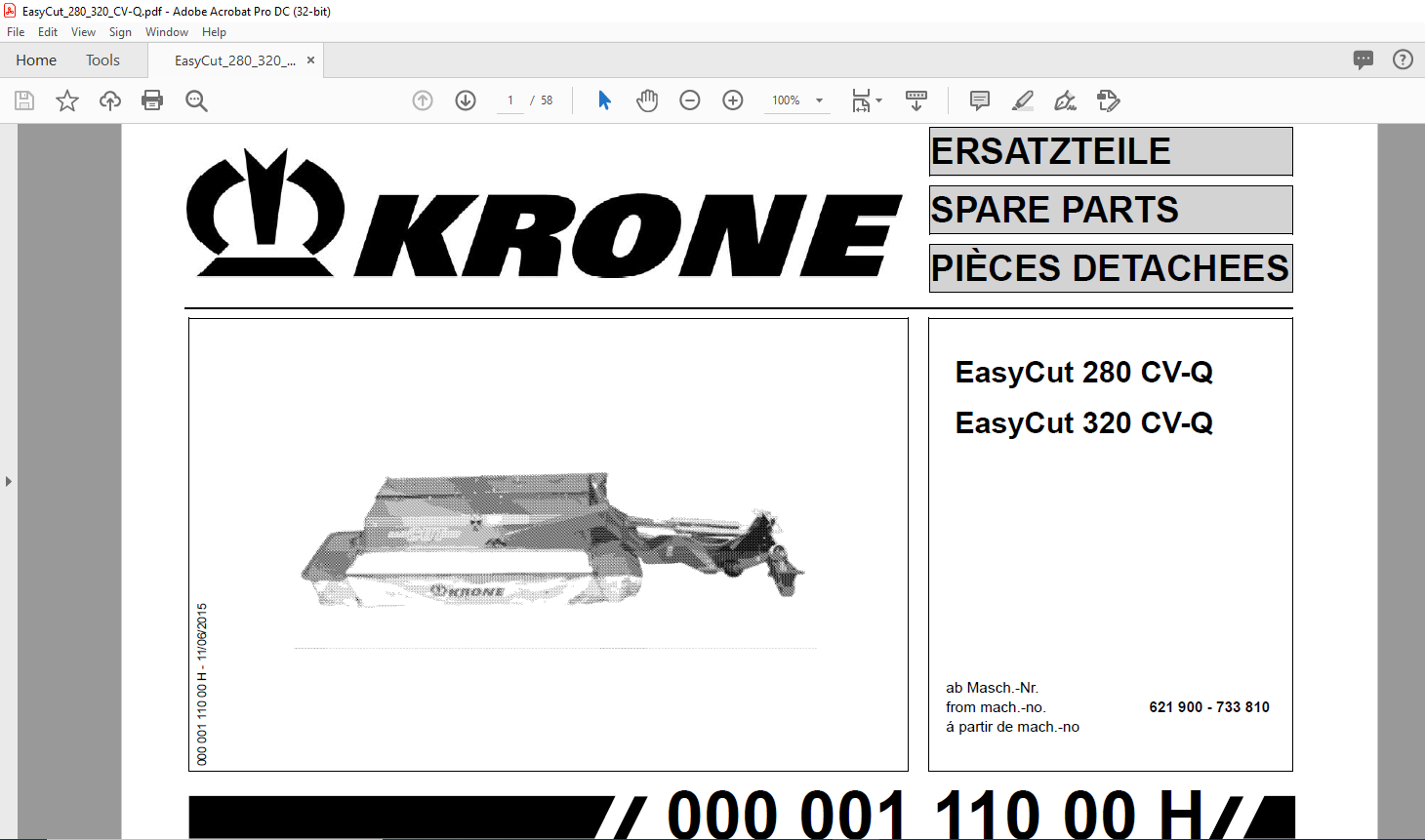Click the SPARE PARTS heading text
The image size is (1425, 840).
[x=1055, y=210]
